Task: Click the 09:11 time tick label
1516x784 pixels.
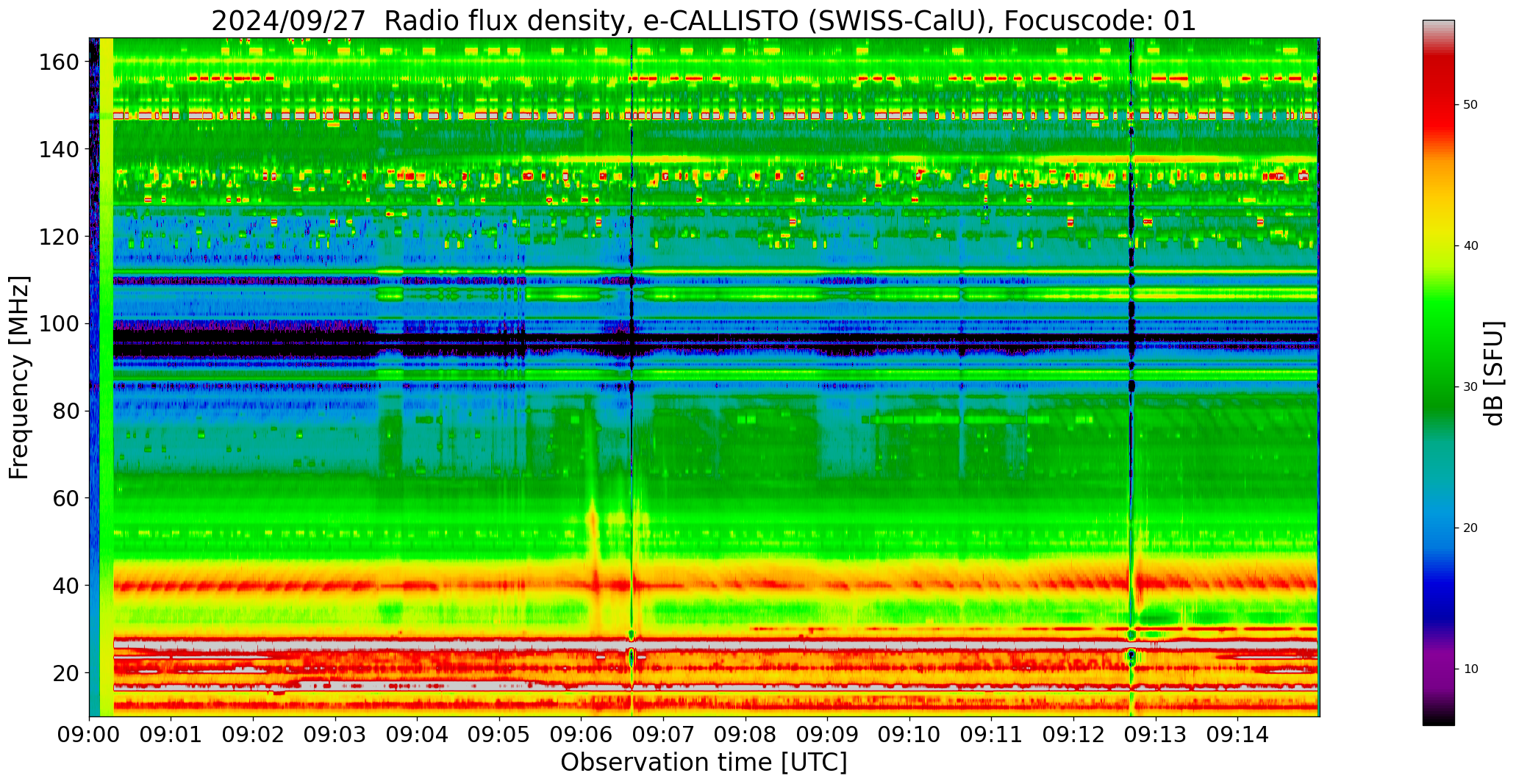Action: (x=991, y=733)
